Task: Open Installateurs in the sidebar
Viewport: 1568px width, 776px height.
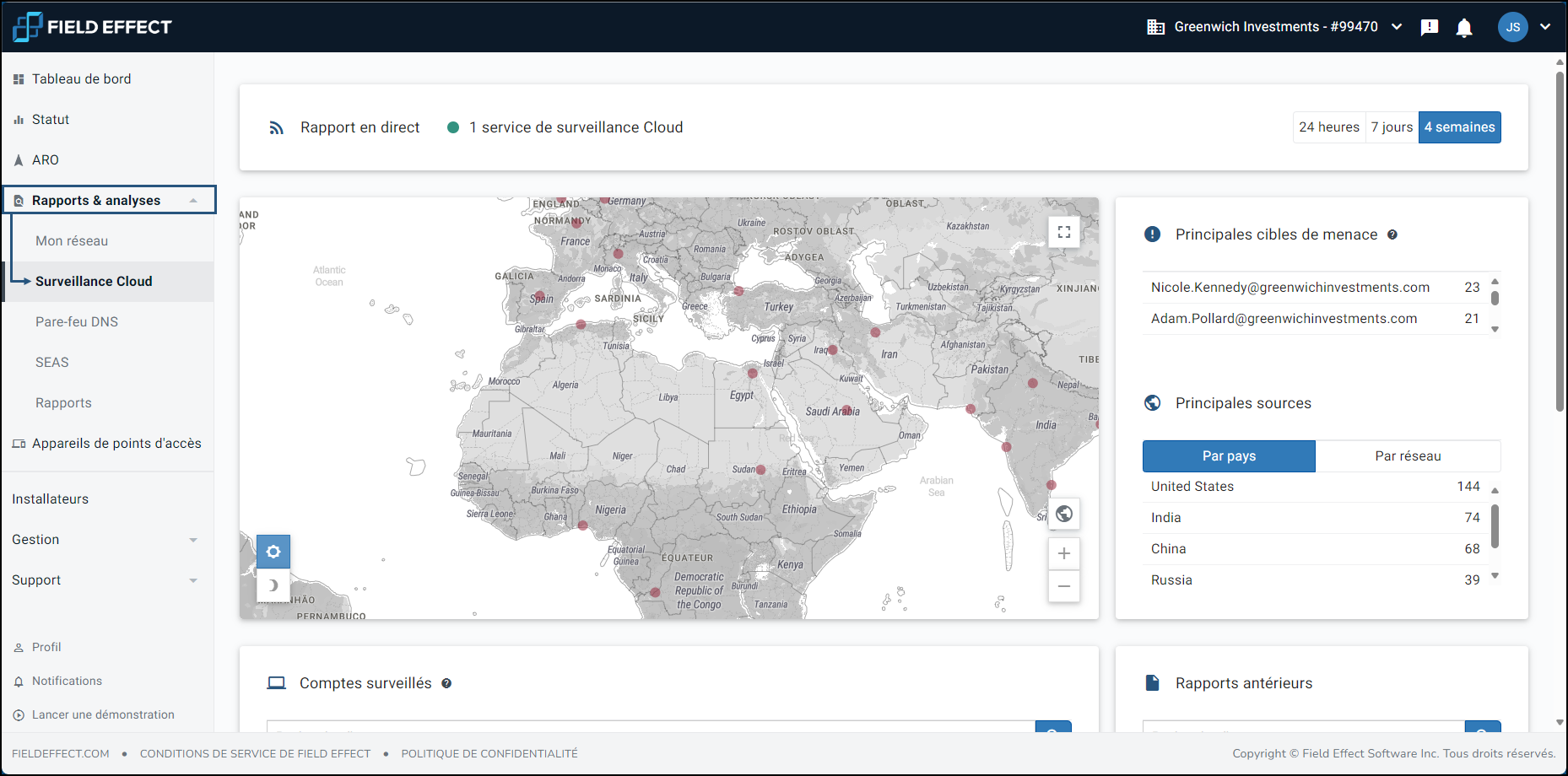Action: click(x=51, y=499)
